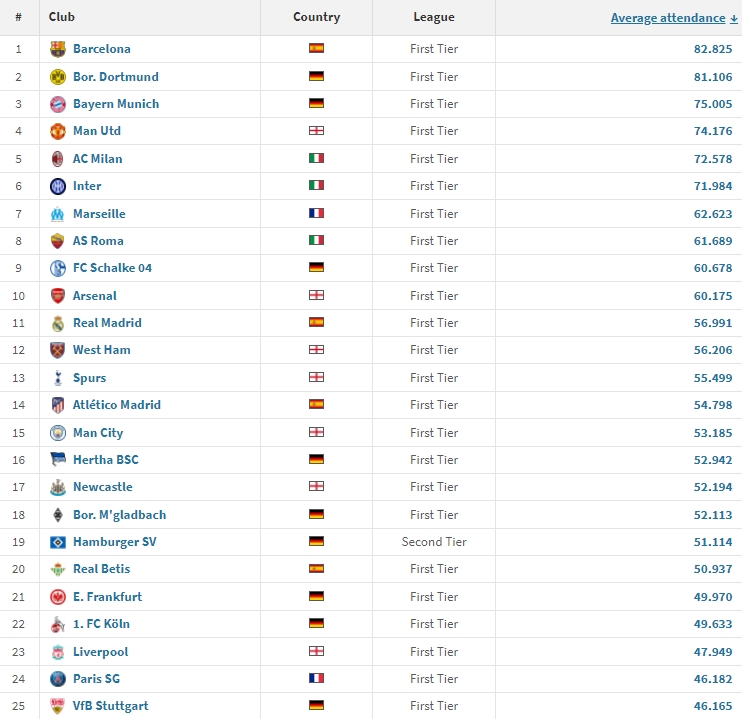Click the Manchester United crest icon
Image resolution: width=742 pixels, height=719 pixels.
(x=58, y=131)
